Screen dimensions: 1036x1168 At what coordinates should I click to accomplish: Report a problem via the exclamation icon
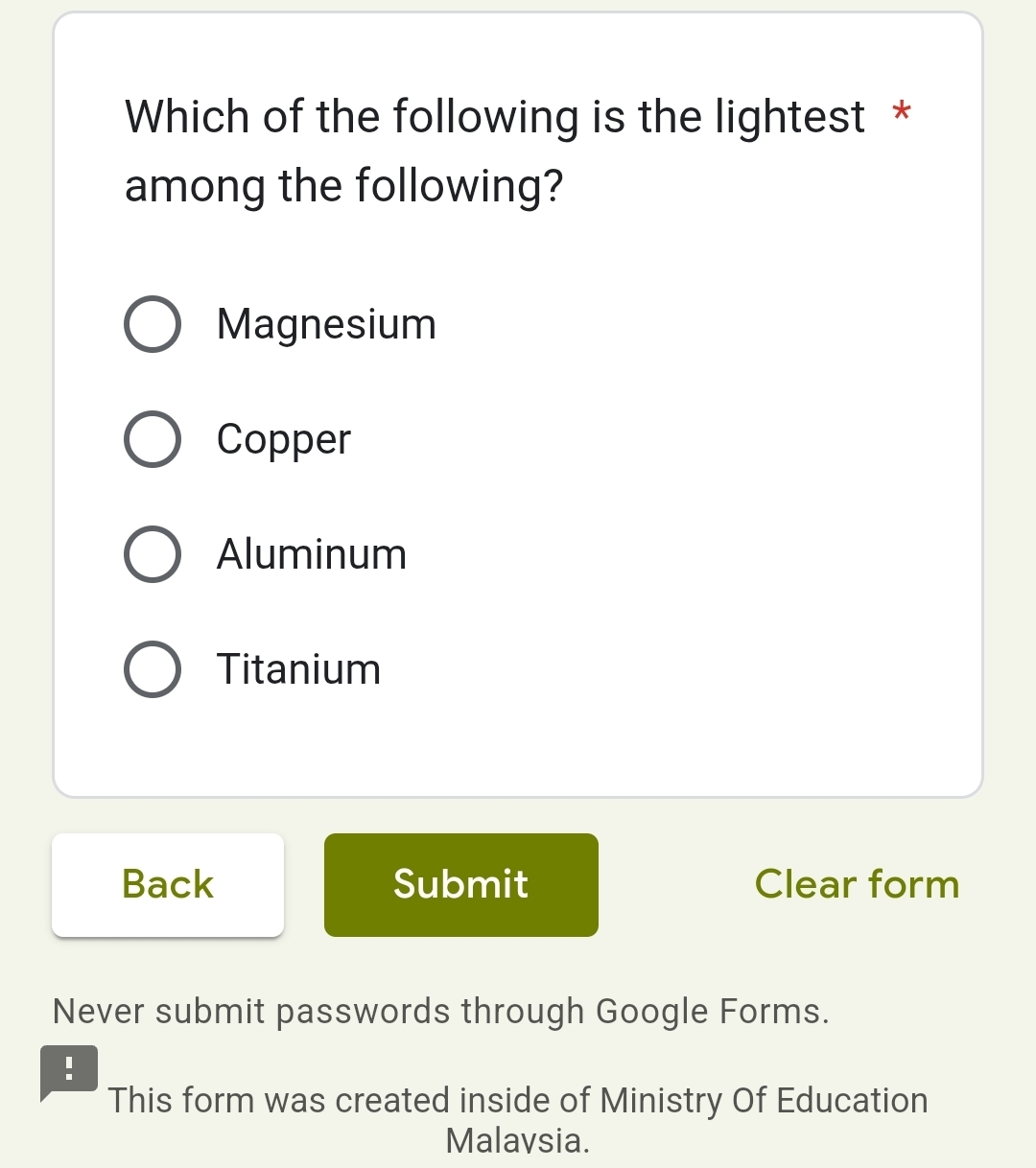click(69, 1070)
